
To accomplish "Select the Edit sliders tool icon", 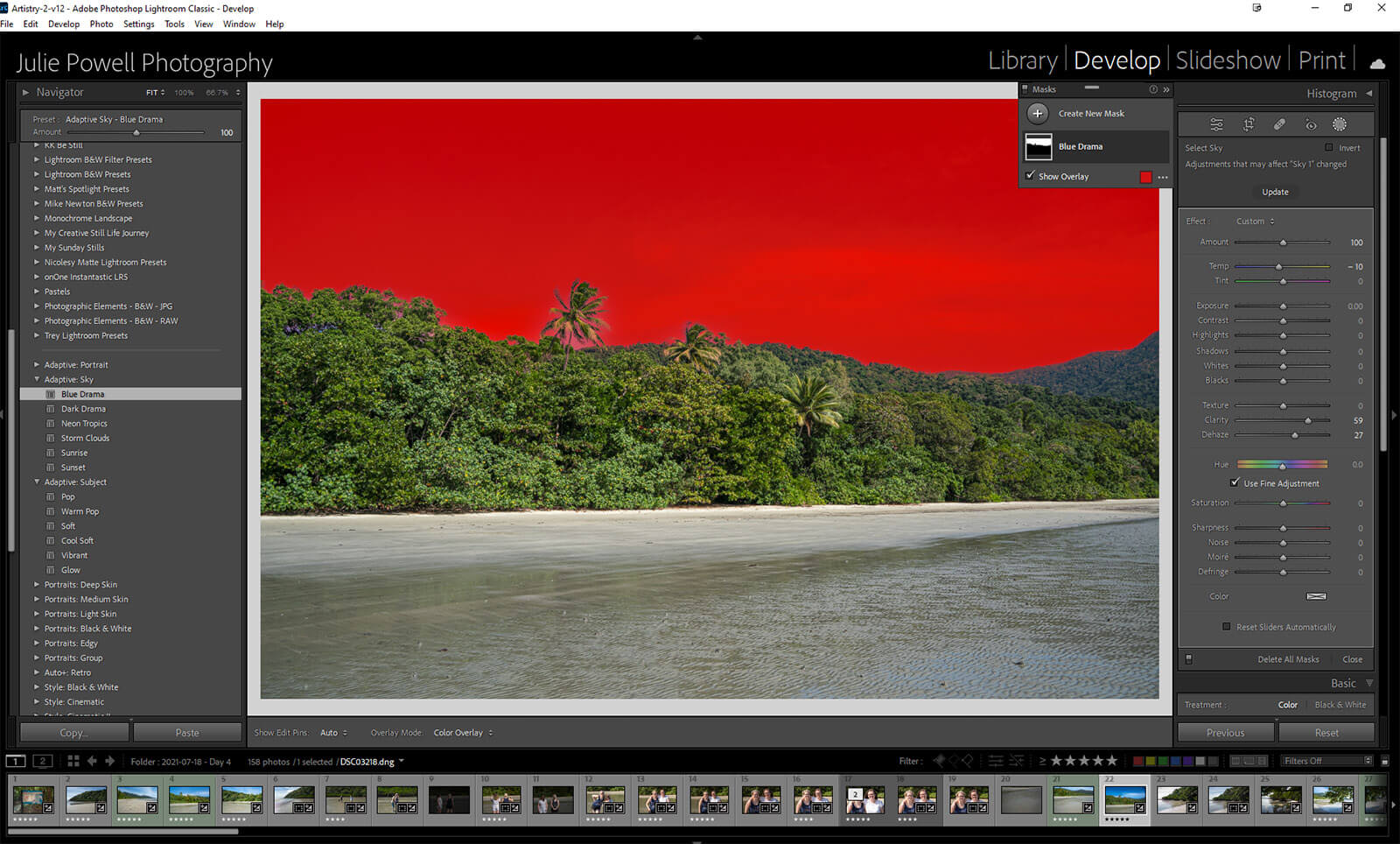I will [x=1216, y=124].
